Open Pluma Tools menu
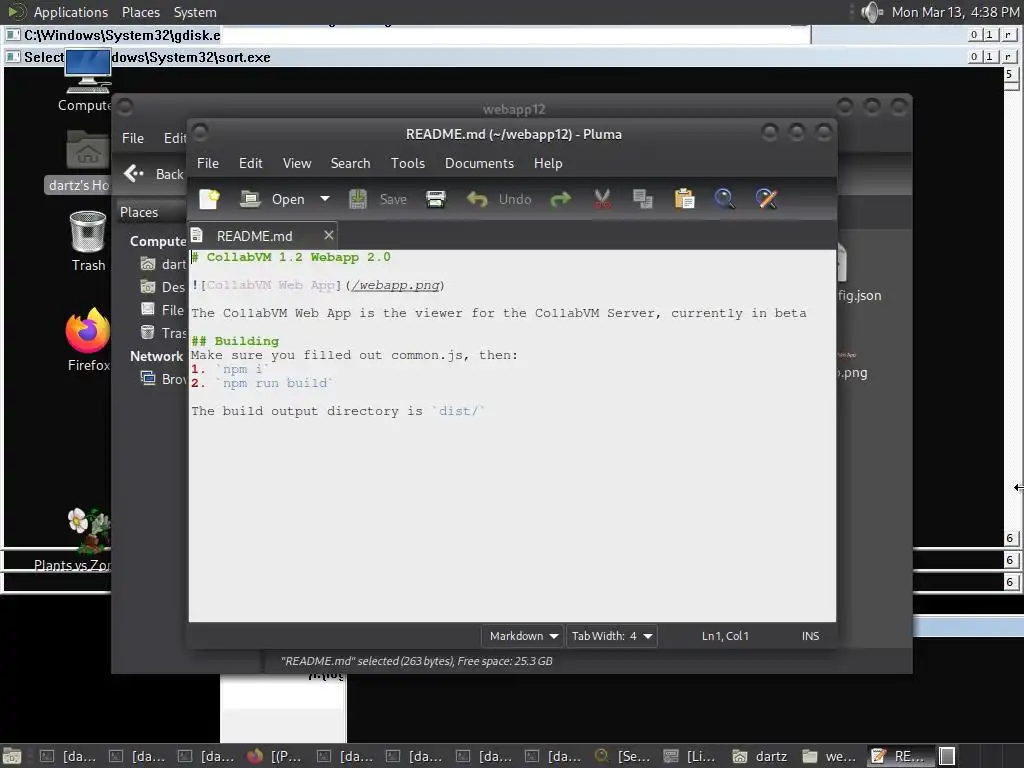The height and width of the screenshot is (768, 1024). 408,163
